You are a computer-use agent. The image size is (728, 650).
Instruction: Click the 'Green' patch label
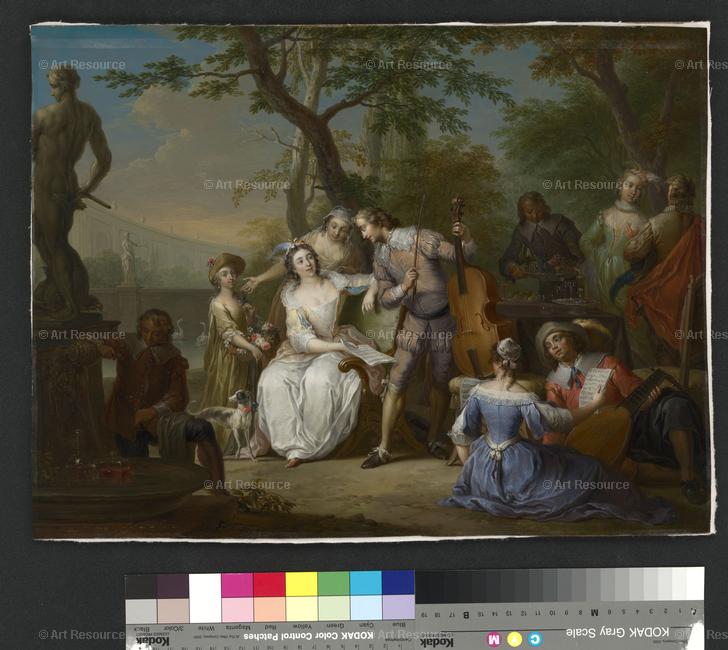[334, 625]
